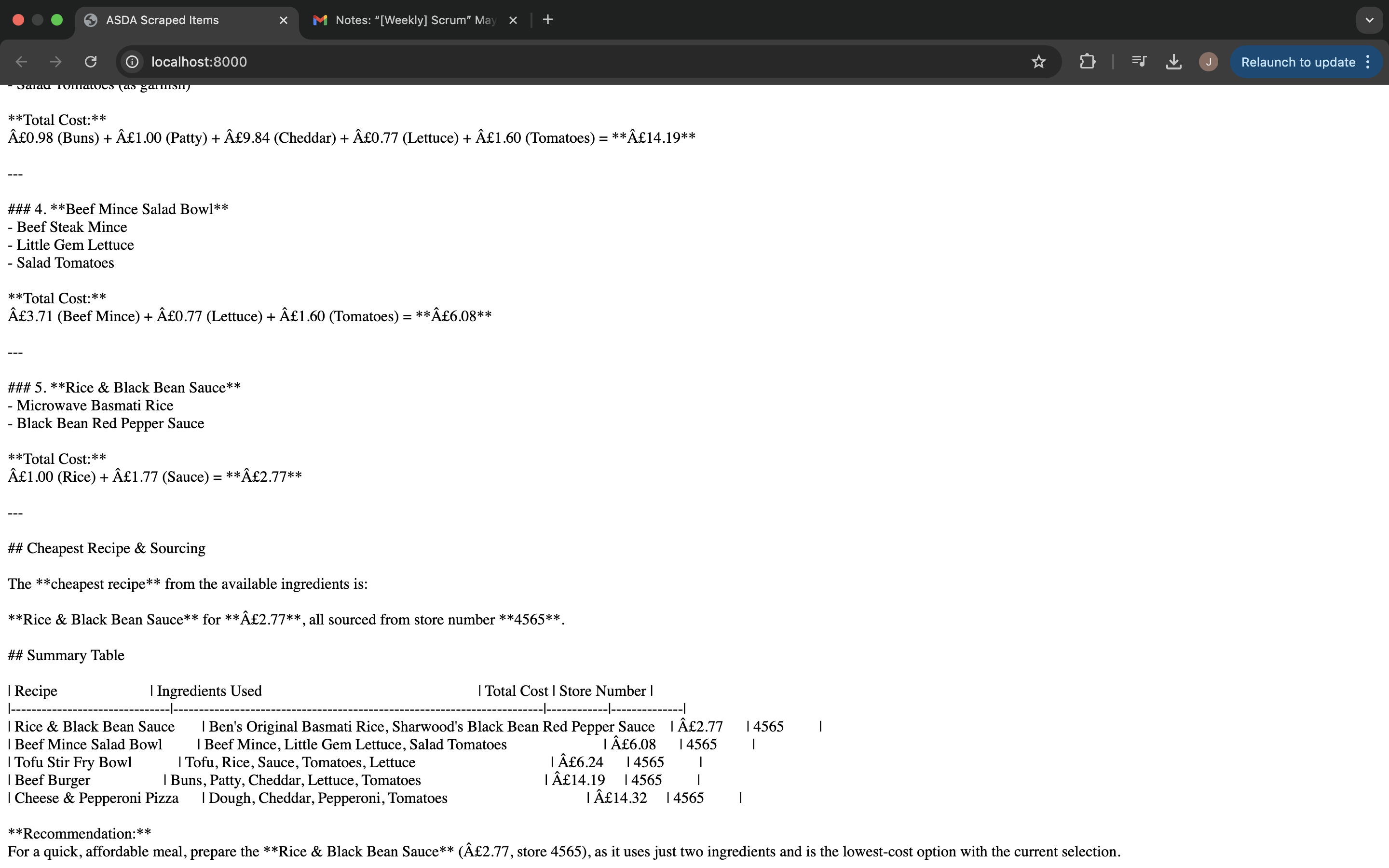Close the ASDA Scraped Items tab
The width and height of the screenshot is (1389, 868).
tap(284, 20)
